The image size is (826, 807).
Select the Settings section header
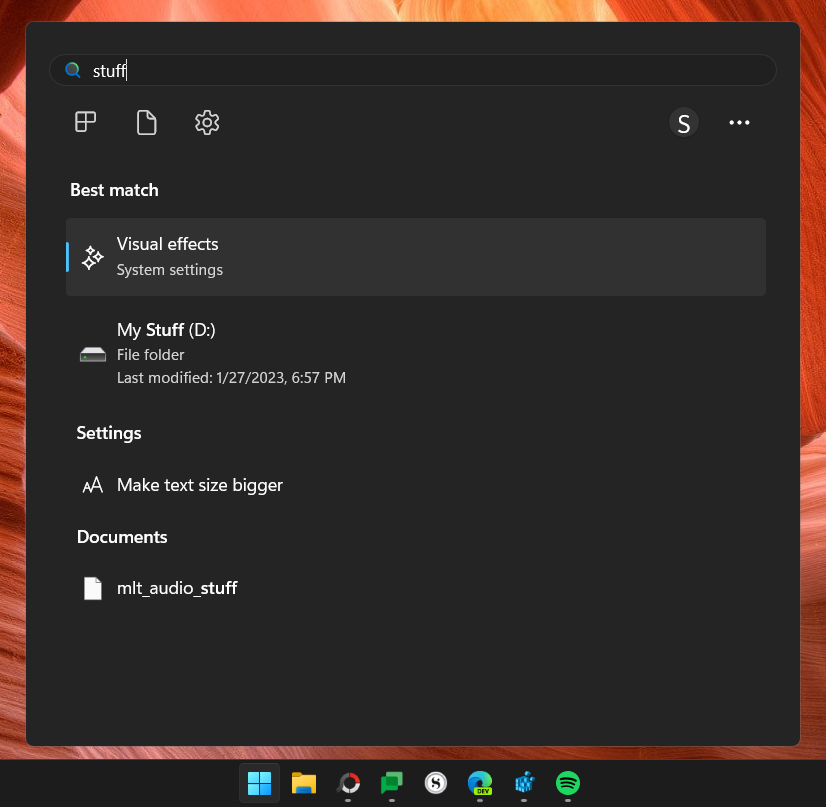(108, 433)
